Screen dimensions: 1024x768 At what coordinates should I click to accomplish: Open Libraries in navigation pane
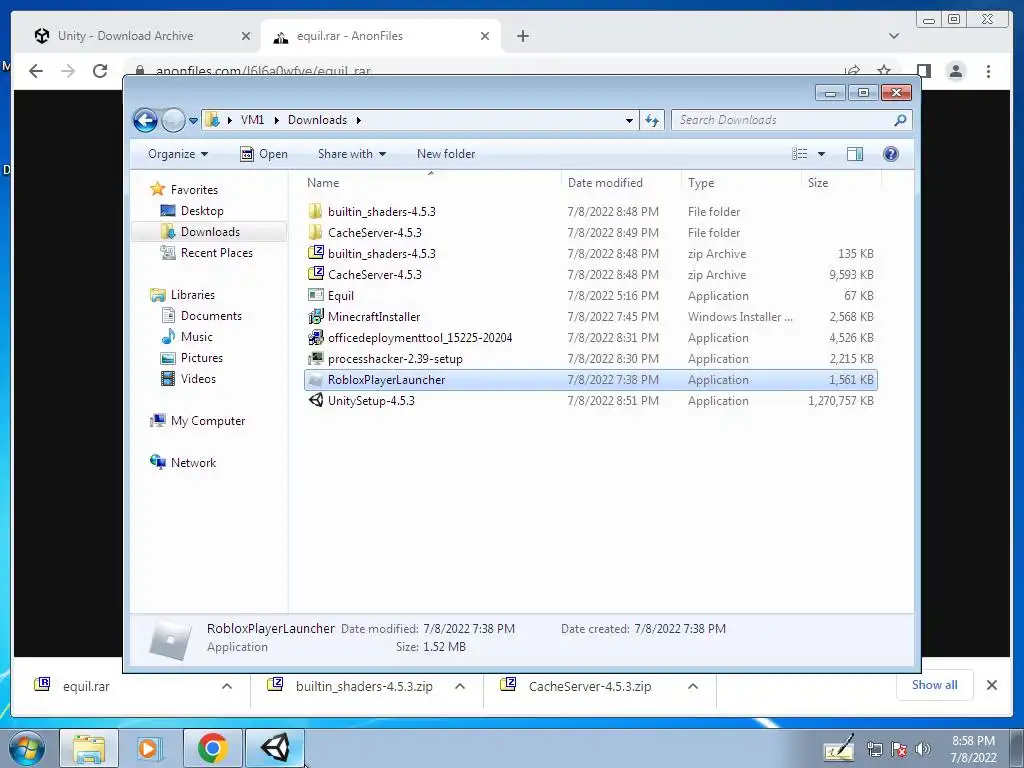(193, 295)
